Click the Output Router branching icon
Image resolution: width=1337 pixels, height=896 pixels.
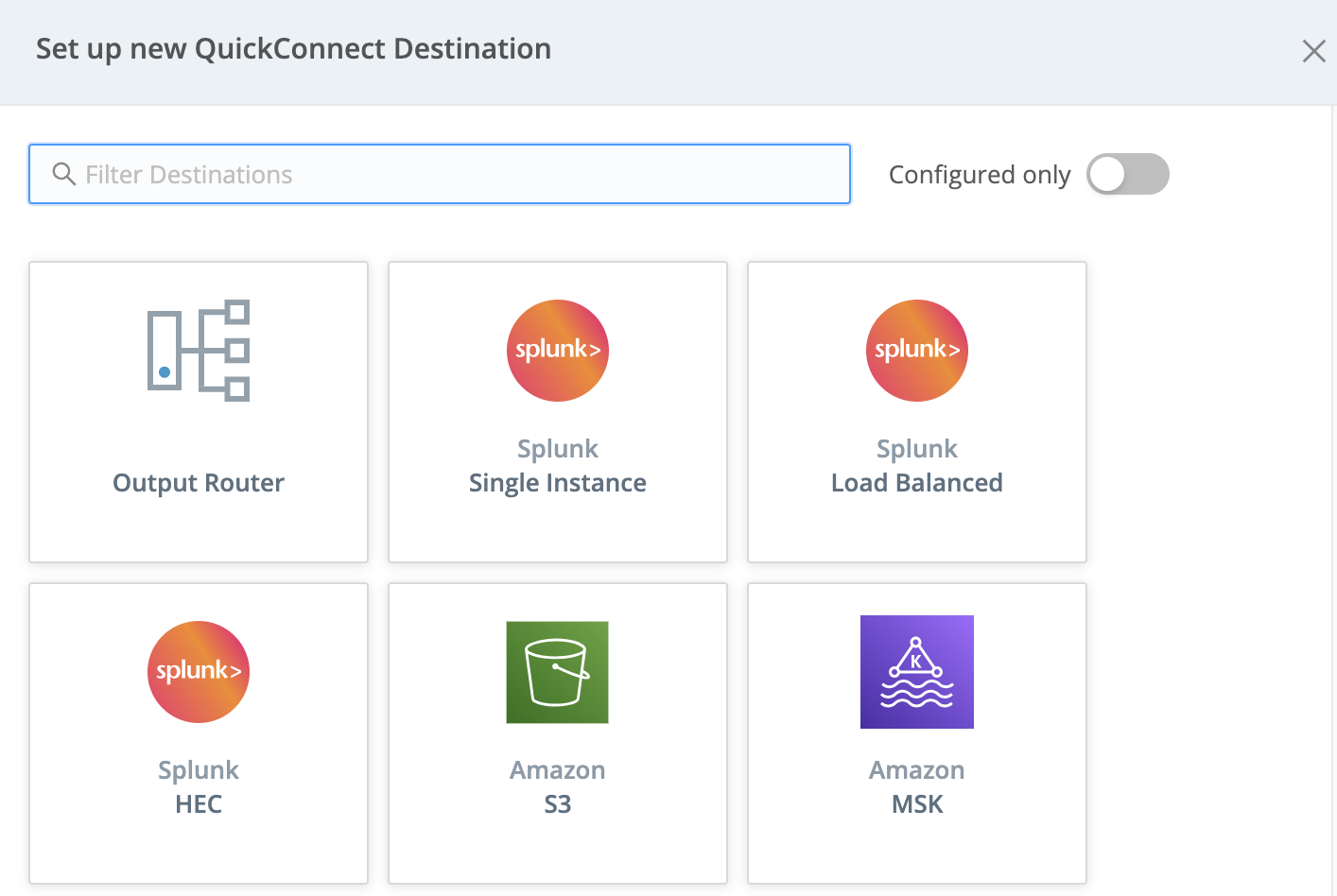pos(198,351)
